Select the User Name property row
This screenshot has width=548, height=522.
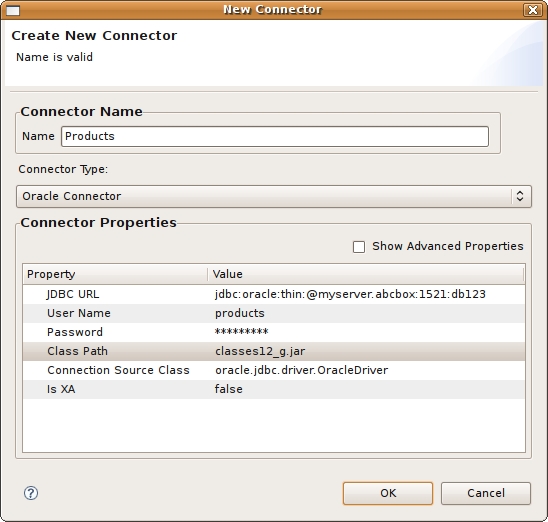(x=274, y=313)
